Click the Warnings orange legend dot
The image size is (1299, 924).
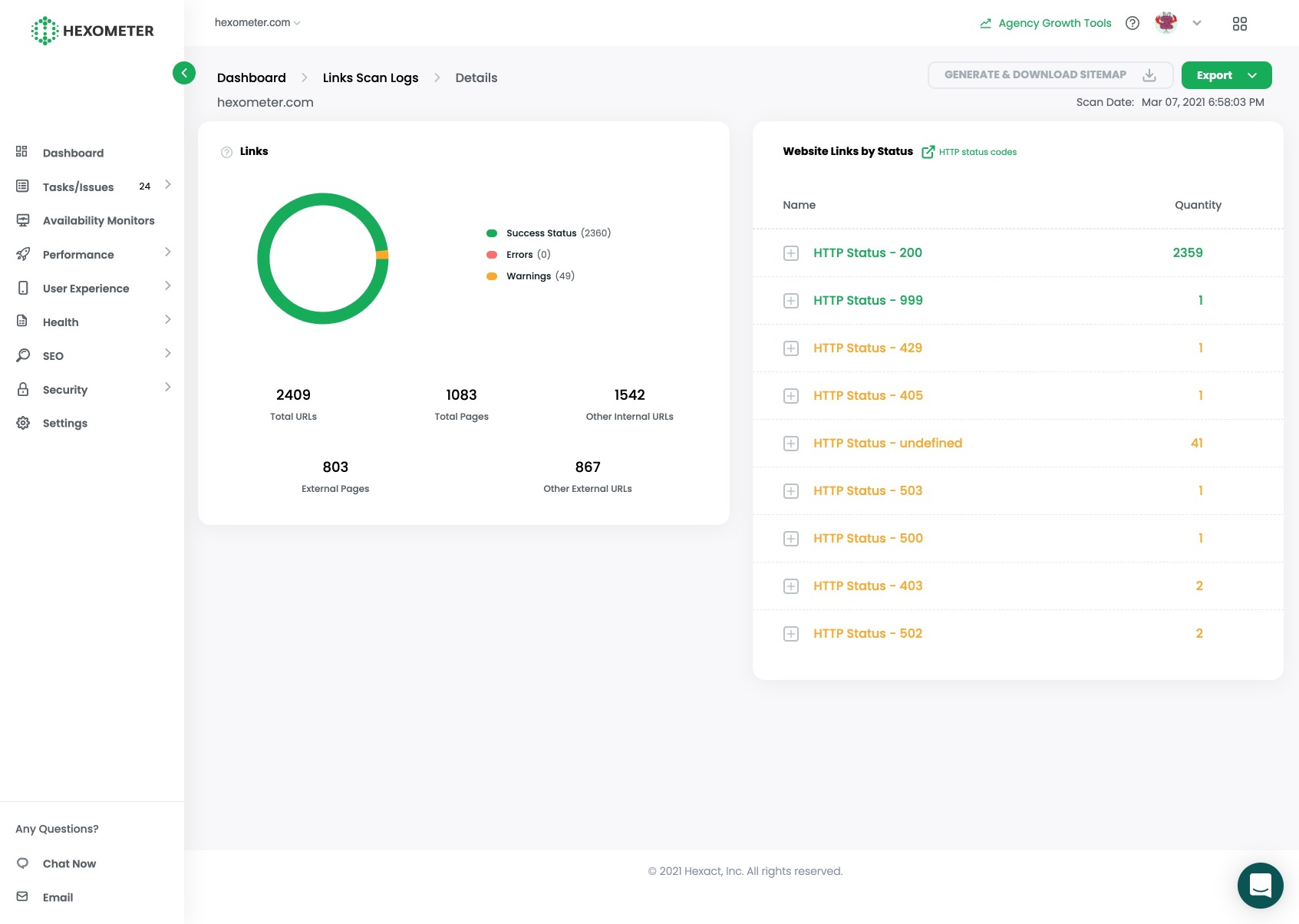click(x=492, y=276)
